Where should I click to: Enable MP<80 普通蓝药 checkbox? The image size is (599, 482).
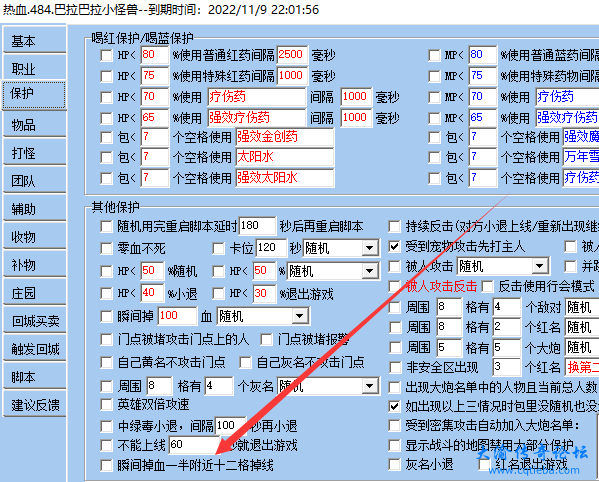point(434,55)
